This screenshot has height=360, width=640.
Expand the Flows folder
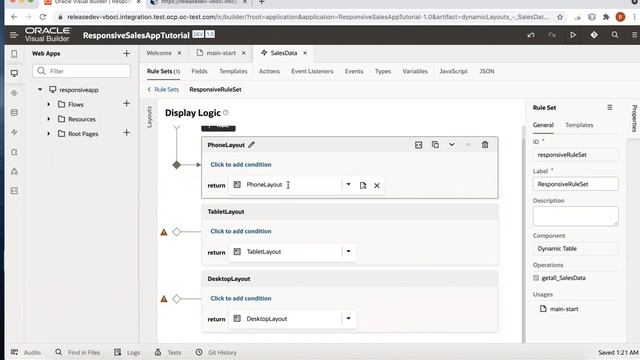[49, 104]
